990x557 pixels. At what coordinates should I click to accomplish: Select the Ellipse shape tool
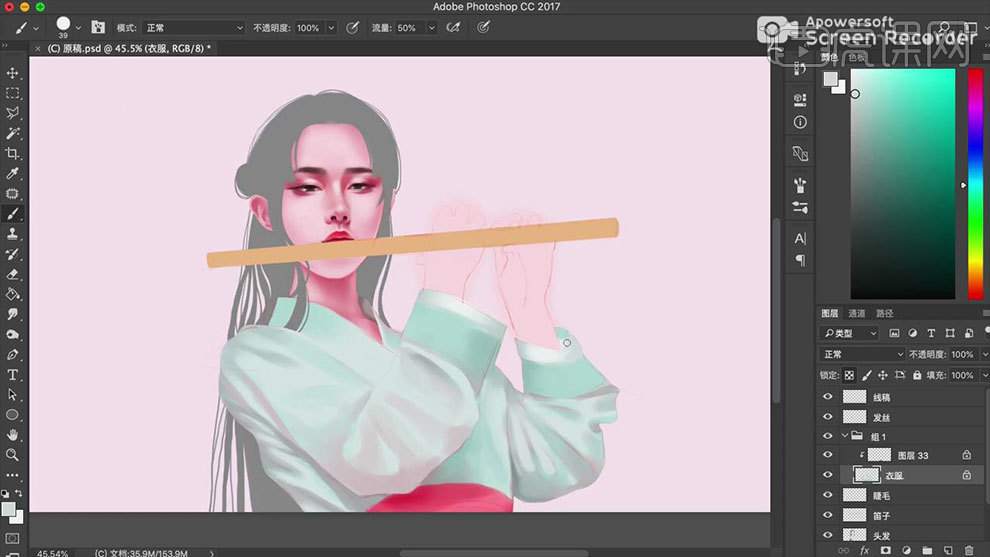click(x=12, y=415)
